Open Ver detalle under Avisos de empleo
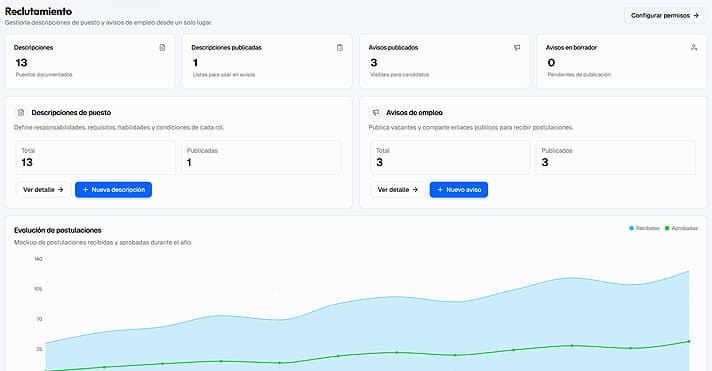712x371 pixels. click(x=398, y=190)
